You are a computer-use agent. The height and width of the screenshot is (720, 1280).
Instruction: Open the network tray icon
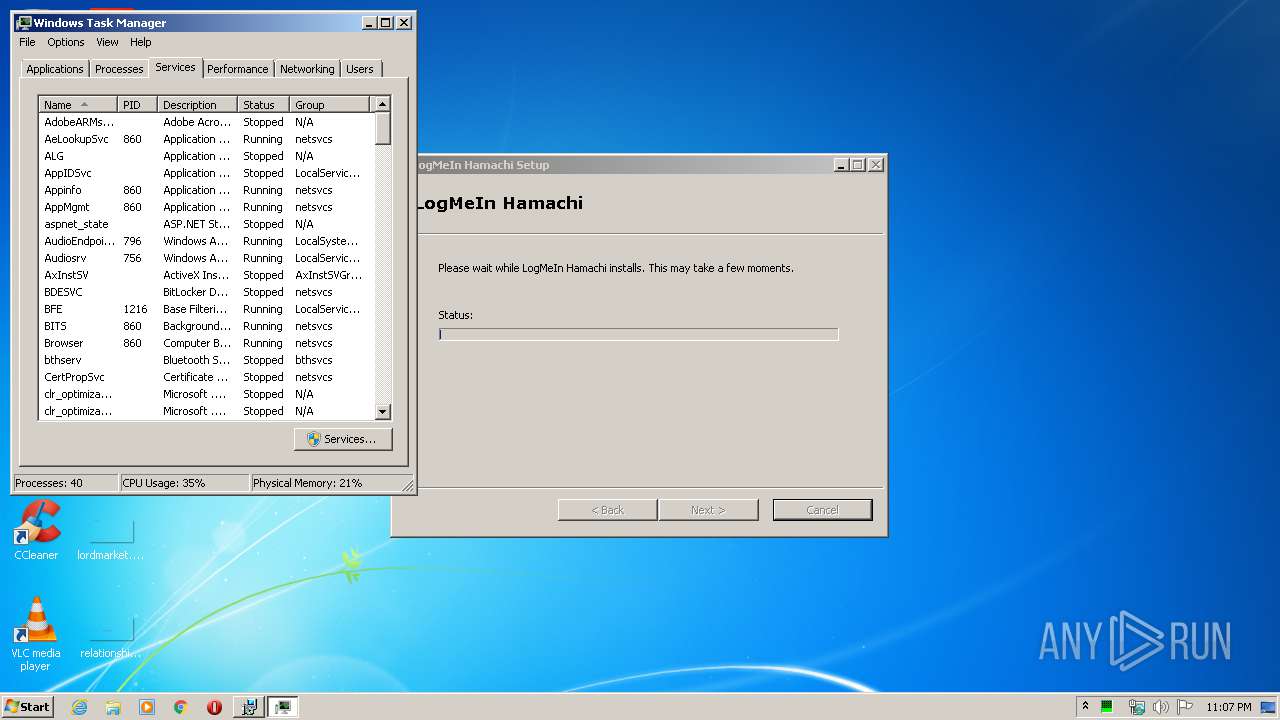pyautogui.click(x=1136, y=707)
